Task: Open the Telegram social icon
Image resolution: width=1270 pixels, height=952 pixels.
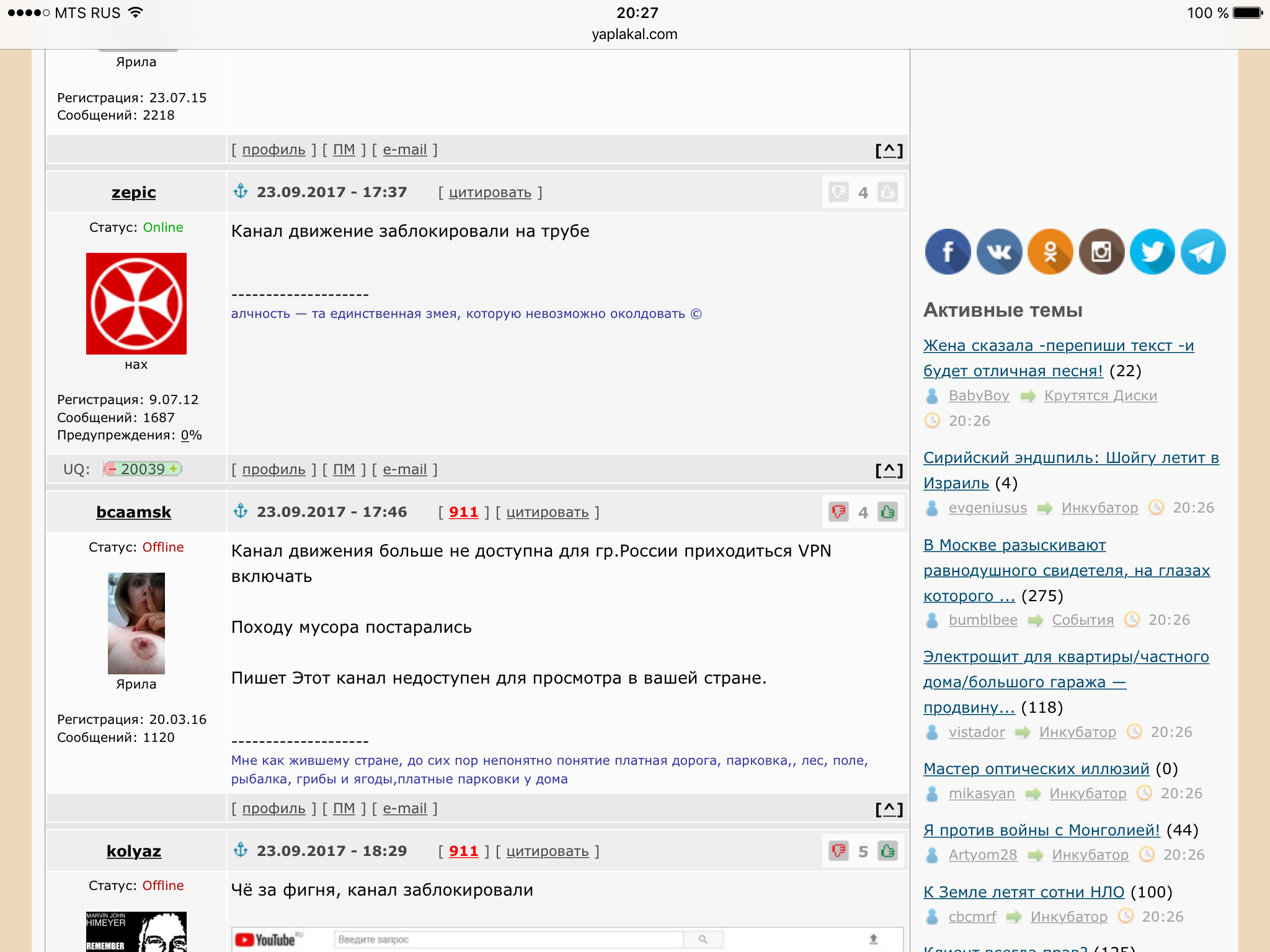Action: point(1203,252)
